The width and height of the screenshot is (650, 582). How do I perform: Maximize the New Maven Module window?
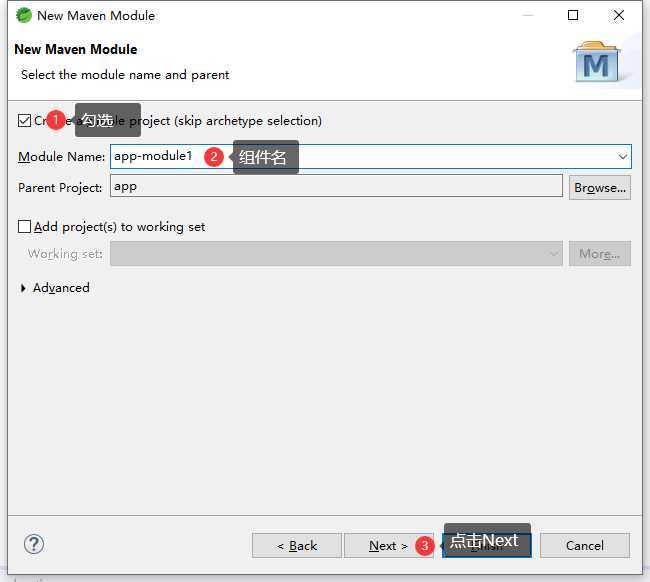(573, 15)
